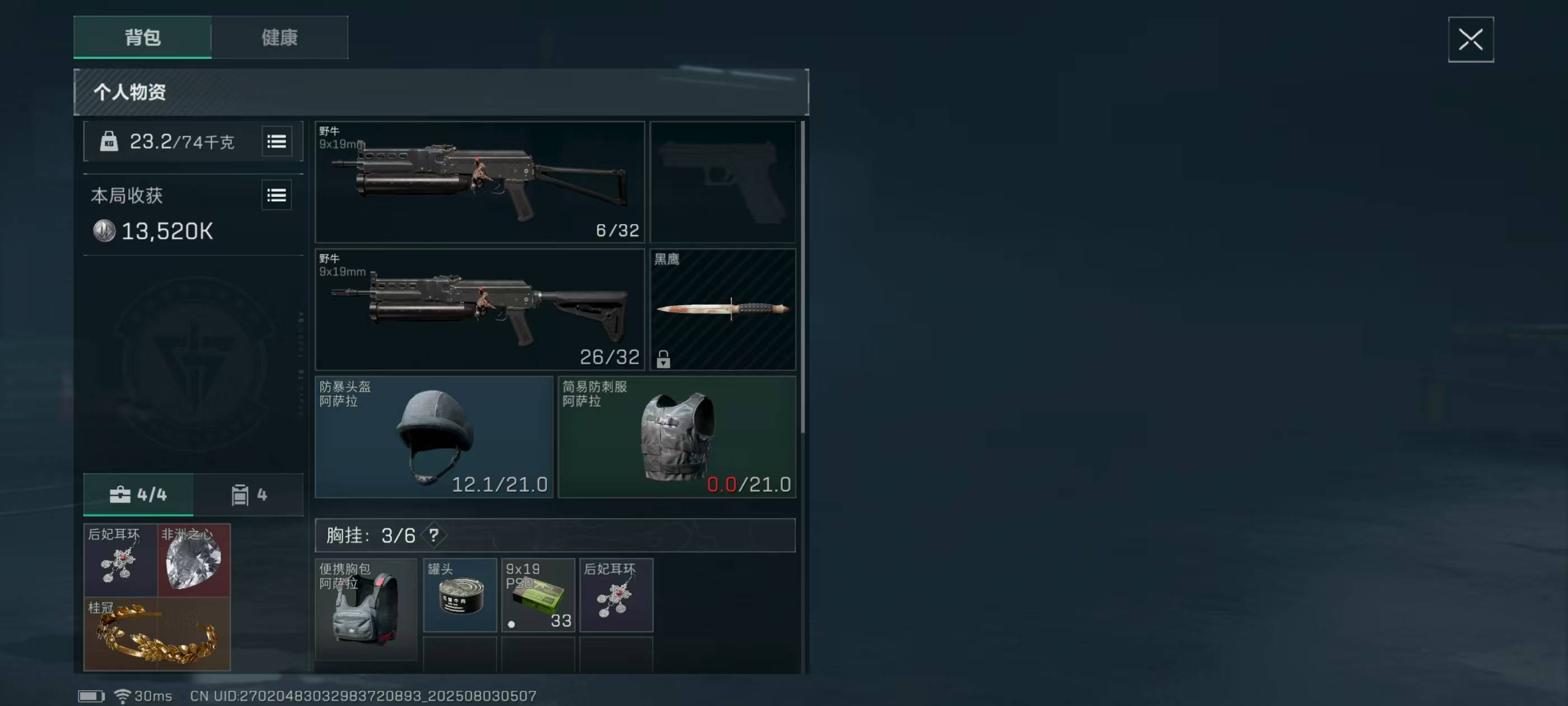Select the 9x19 PSO ammo stack

click(538, 595)
